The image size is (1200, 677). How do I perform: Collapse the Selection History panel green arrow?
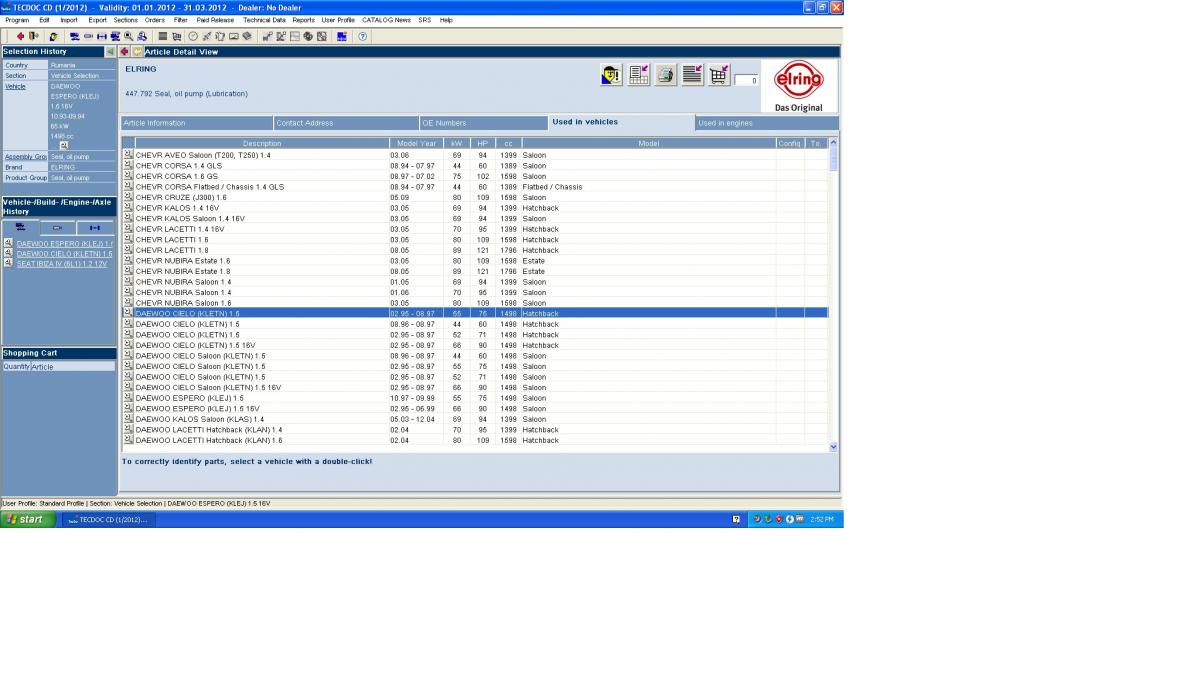click(x=110, y=51)
